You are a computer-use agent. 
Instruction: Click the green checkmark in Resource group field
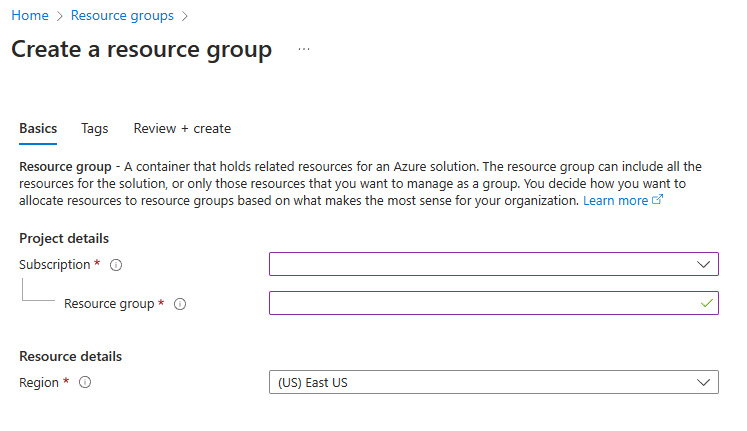pos(707,303)
